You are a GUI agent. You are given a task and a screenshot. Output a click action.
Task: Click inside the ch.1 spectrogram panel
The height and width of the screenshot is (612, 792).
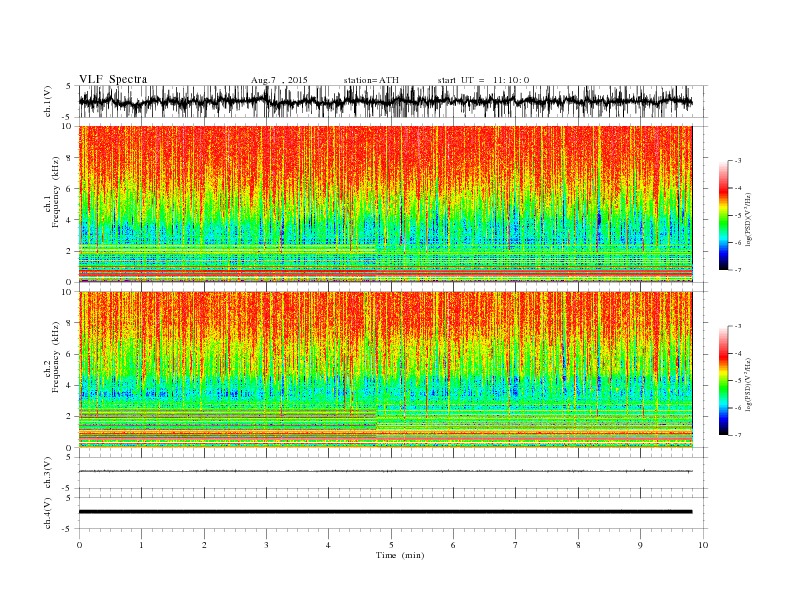[385, 204]
